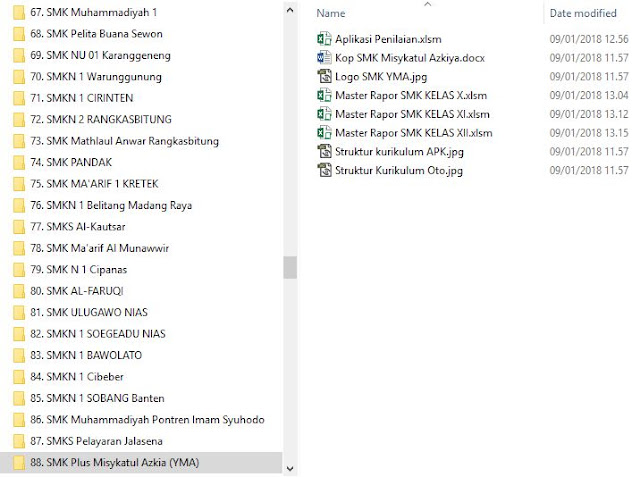Image resolution: width=640 pixels, height=477 pixels.
Task: Click the Excel icon of Master Rapor SMK KELAS XI.xlsm
Action: point(324,114)
